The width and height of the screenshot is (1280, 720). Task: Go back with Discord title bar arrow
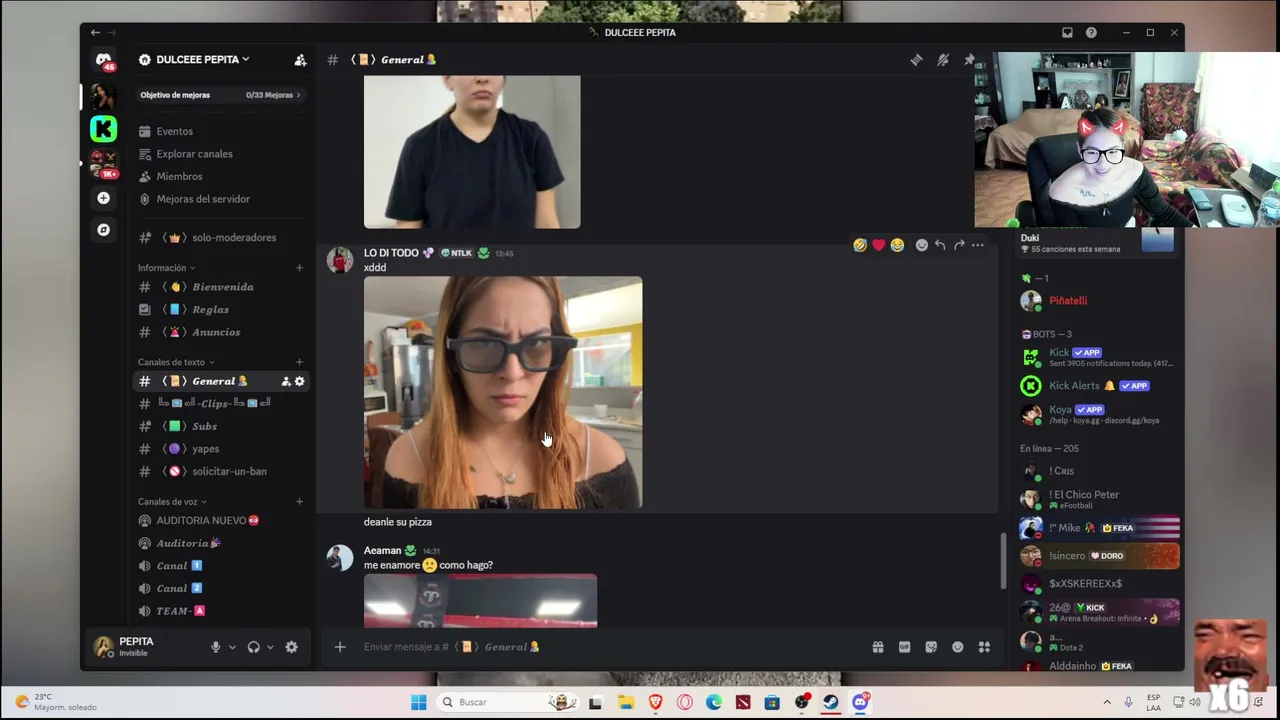click(x=95, y=32)
